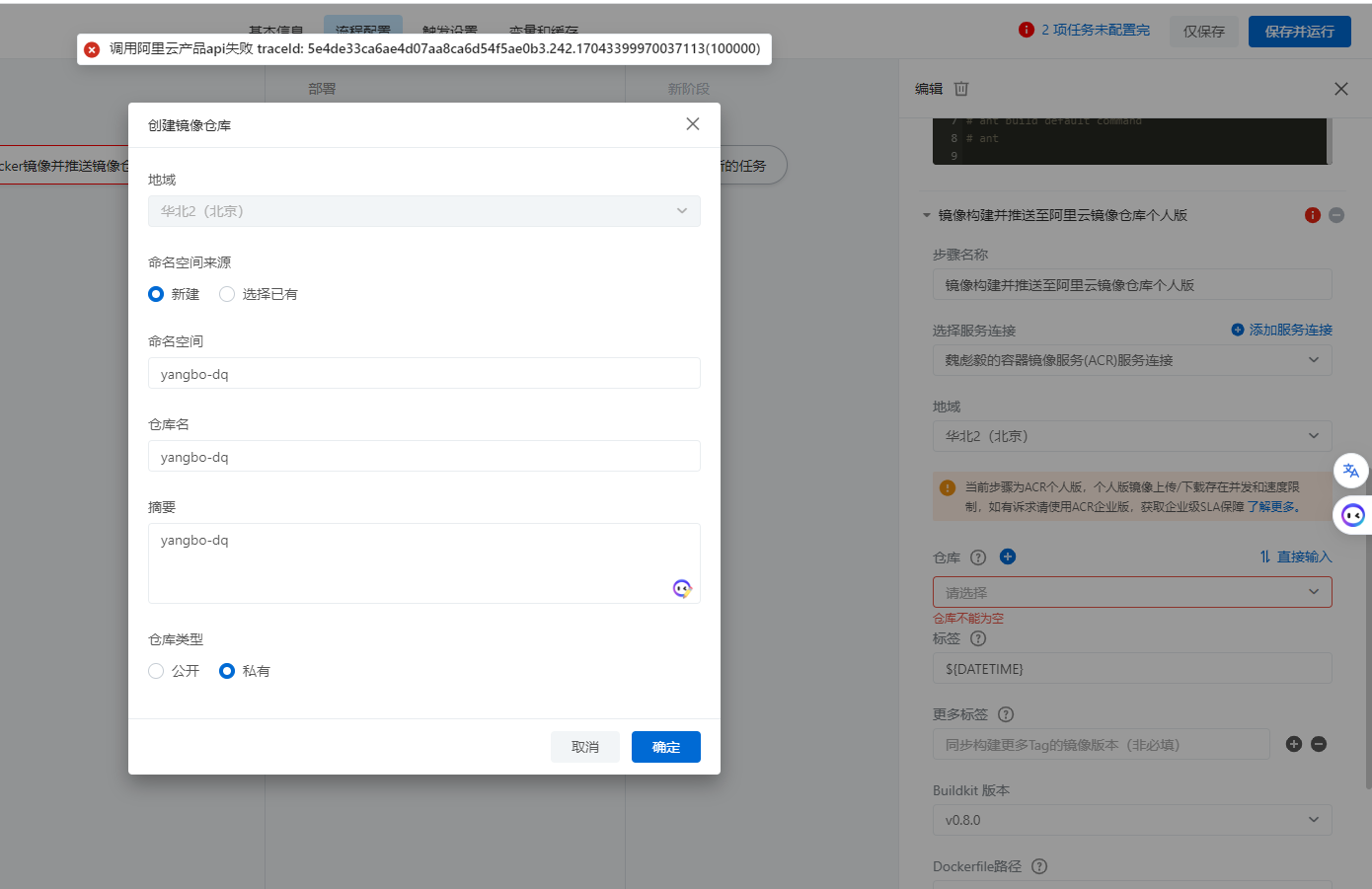Close the edit side panel
Viewport: 1372px width, 889px height.
pyautogui.click(x=1341, y=89)
